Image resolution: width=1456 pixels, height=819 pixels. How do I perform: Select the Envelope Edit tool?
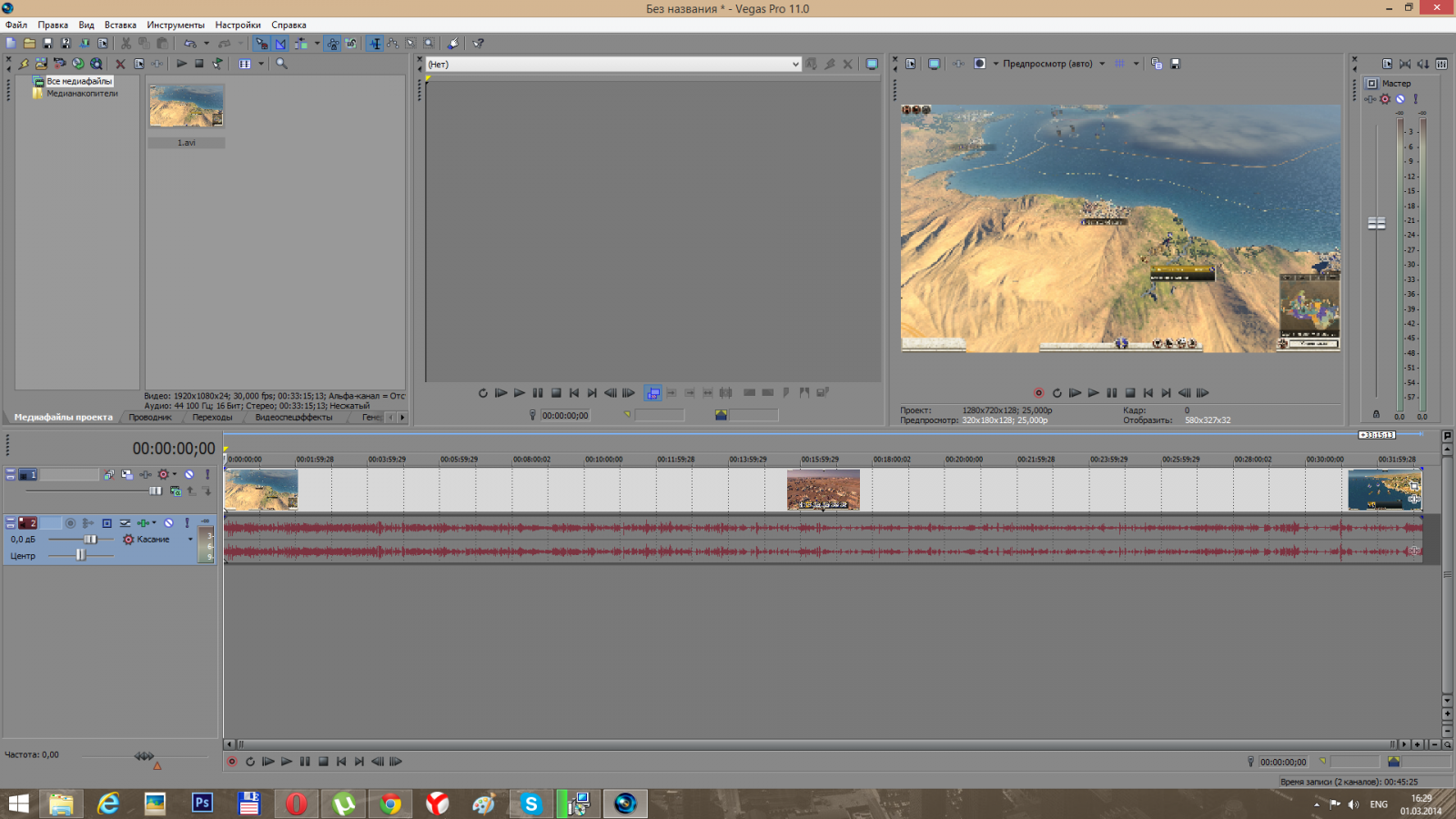click(x=392, y=43)
